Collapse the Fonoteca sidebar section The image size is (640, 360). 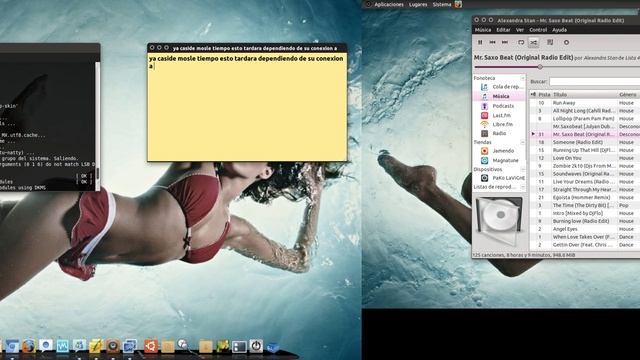(x=522, y=78)
